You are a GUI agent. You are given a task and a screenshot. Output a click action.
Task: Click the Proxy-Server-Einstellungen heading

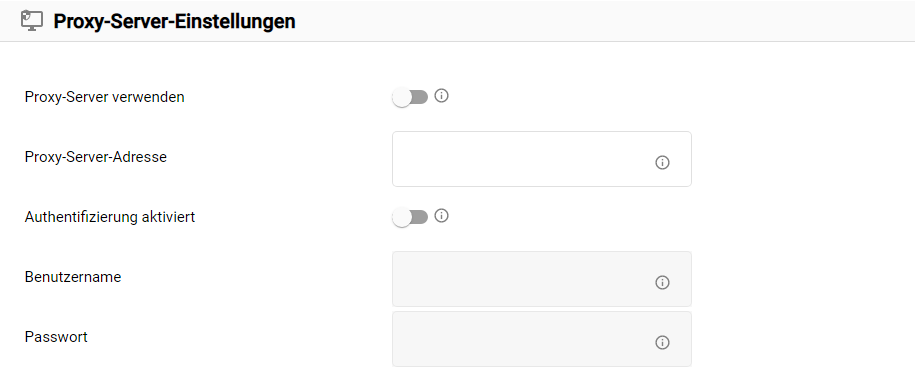tap(174, 22)
